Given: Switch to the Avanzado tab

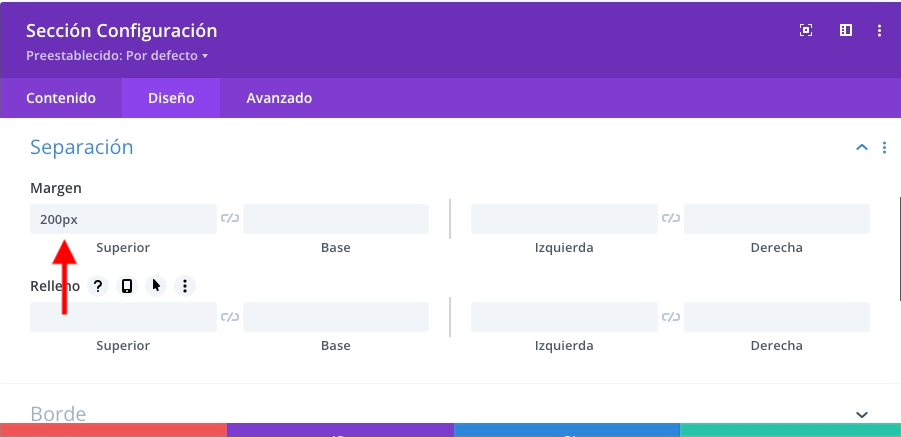Looking at the screenshot, I should pyautogui.click(x=279, y=98).
